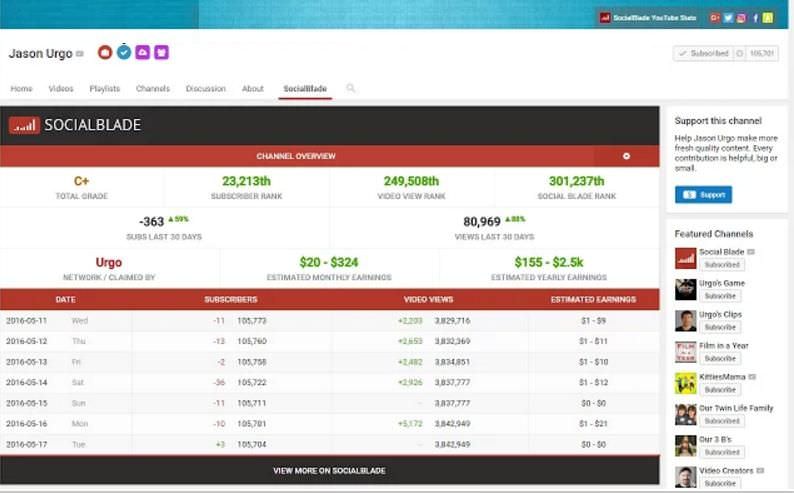Click View More on SocialBlade bar
Viewport: 794px width, 493px height.
point(330,470)
